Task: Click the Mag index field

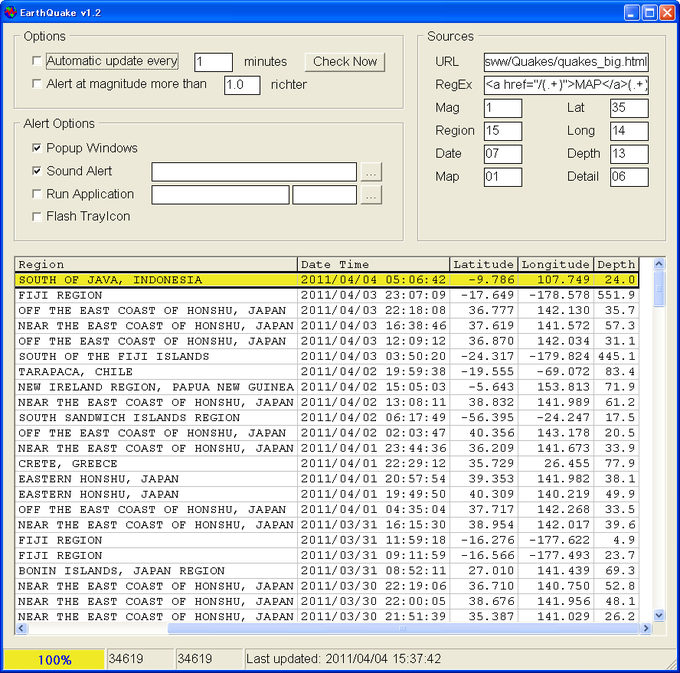Action: tap(503, 108)
